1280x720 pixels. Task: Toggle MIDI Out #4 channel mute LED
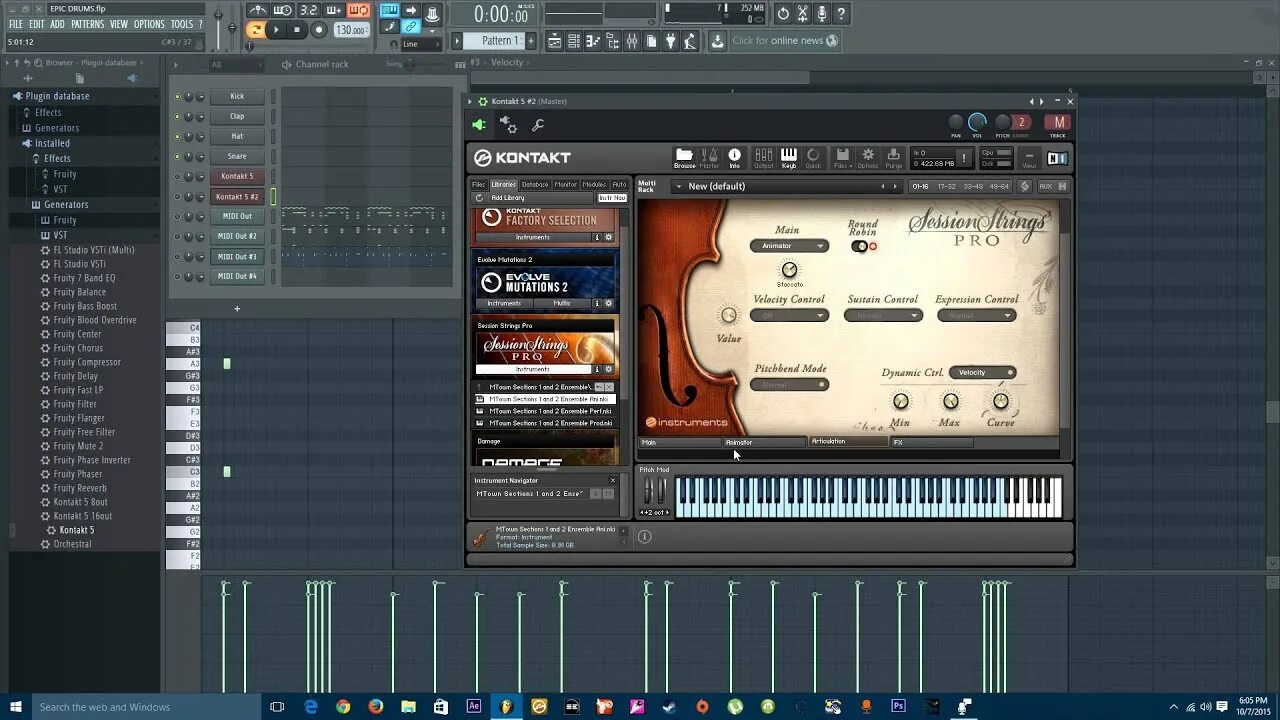[177, 276]
